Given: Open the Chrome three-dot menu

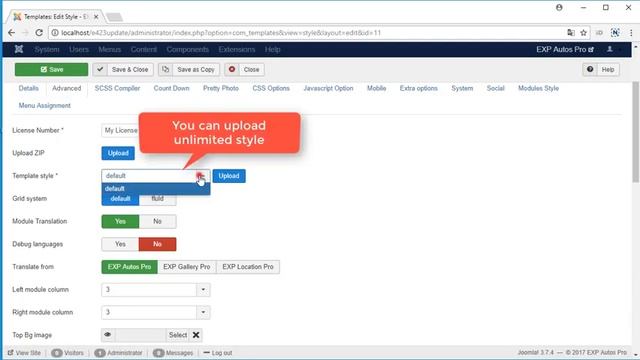Looking at the screenshot, I should pos(631,33).
